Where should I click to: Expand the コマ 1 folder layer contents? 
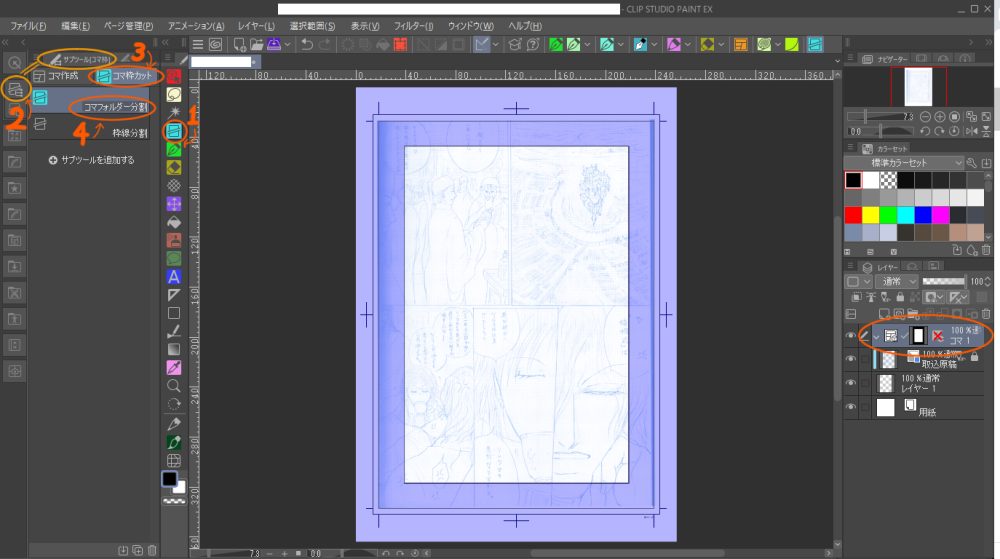pyautogui.click(x=875, y=336)
